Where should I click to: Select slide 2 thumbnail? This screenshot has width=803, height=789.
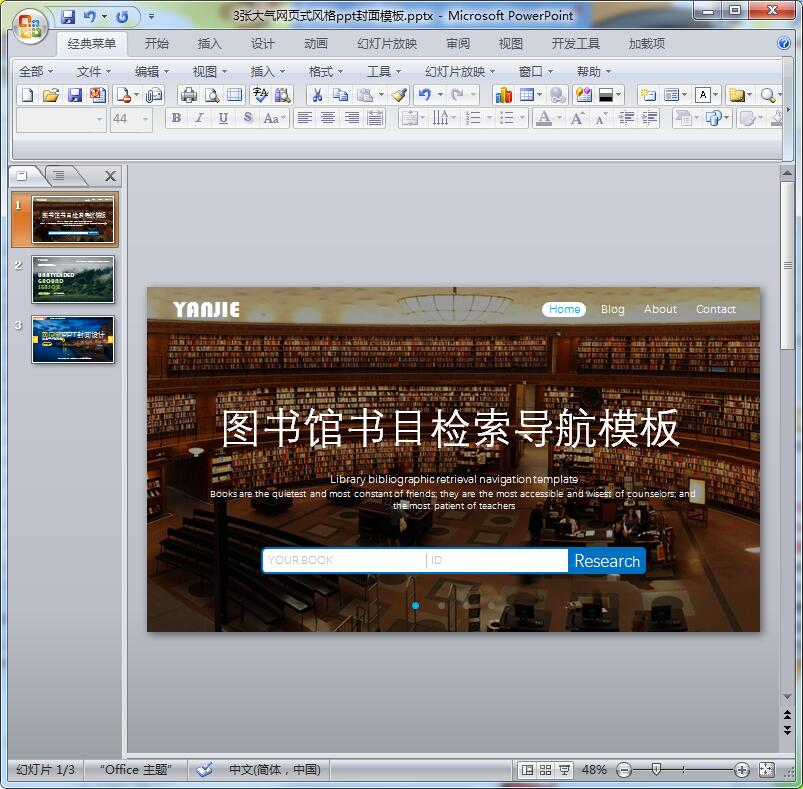[x=73, y=280]
